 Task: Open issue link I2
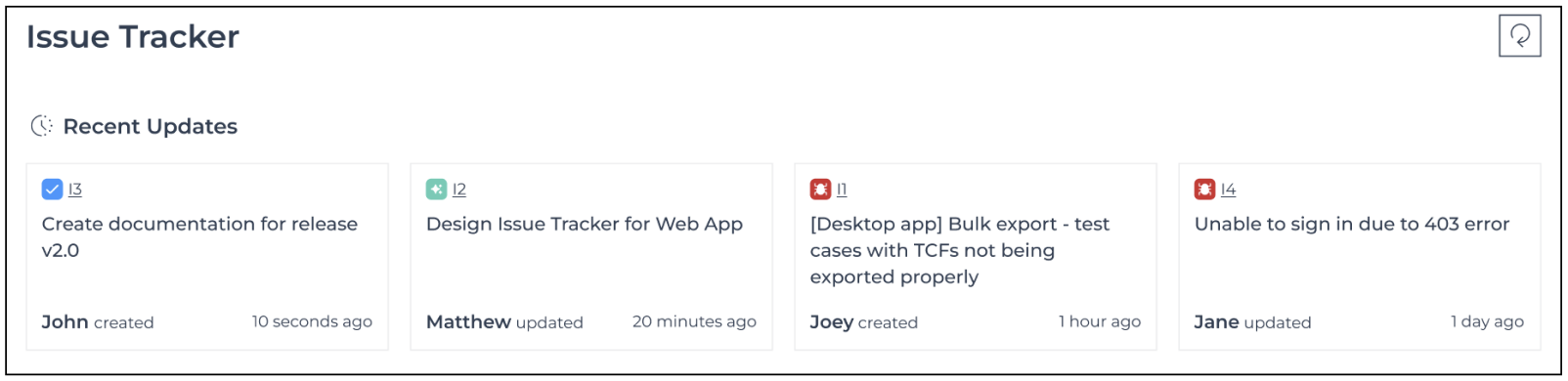tap(459, 190)
